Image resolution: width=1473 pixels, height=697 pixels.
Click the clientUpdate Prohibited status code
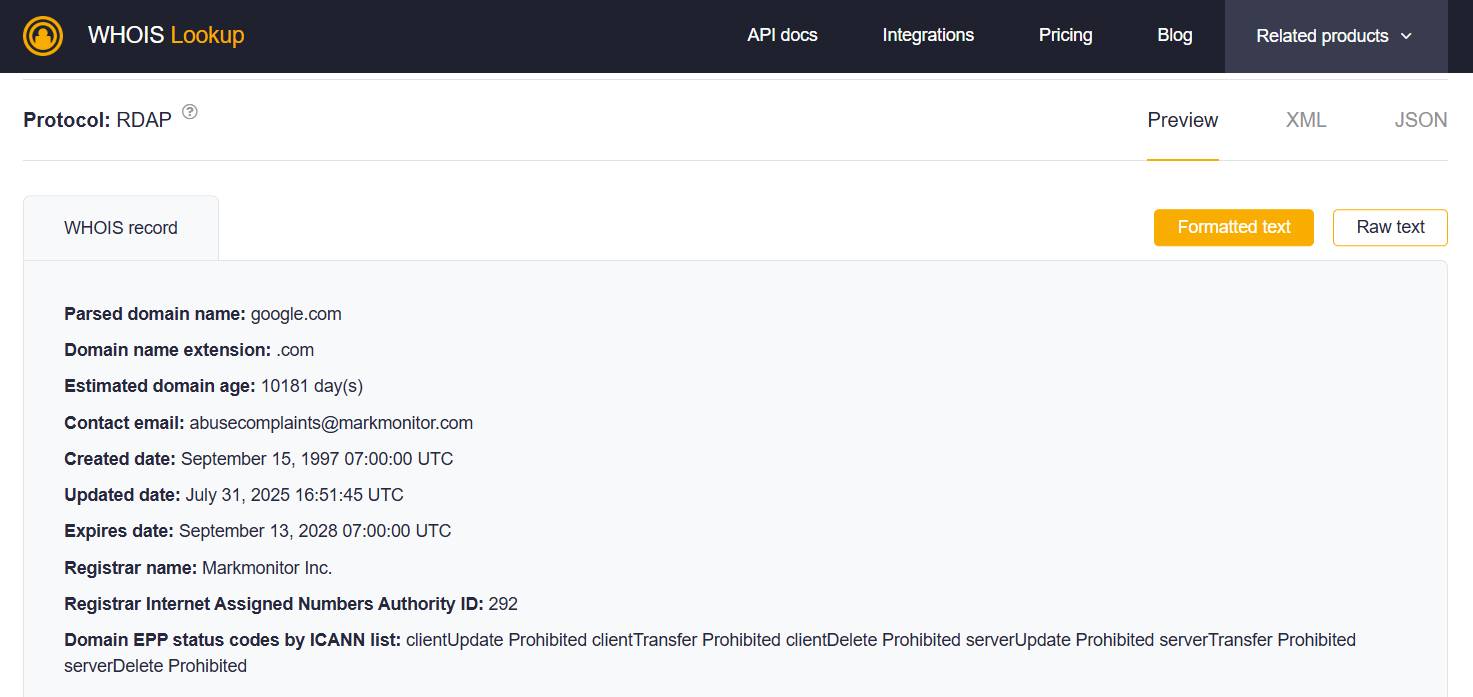(496, 640)
